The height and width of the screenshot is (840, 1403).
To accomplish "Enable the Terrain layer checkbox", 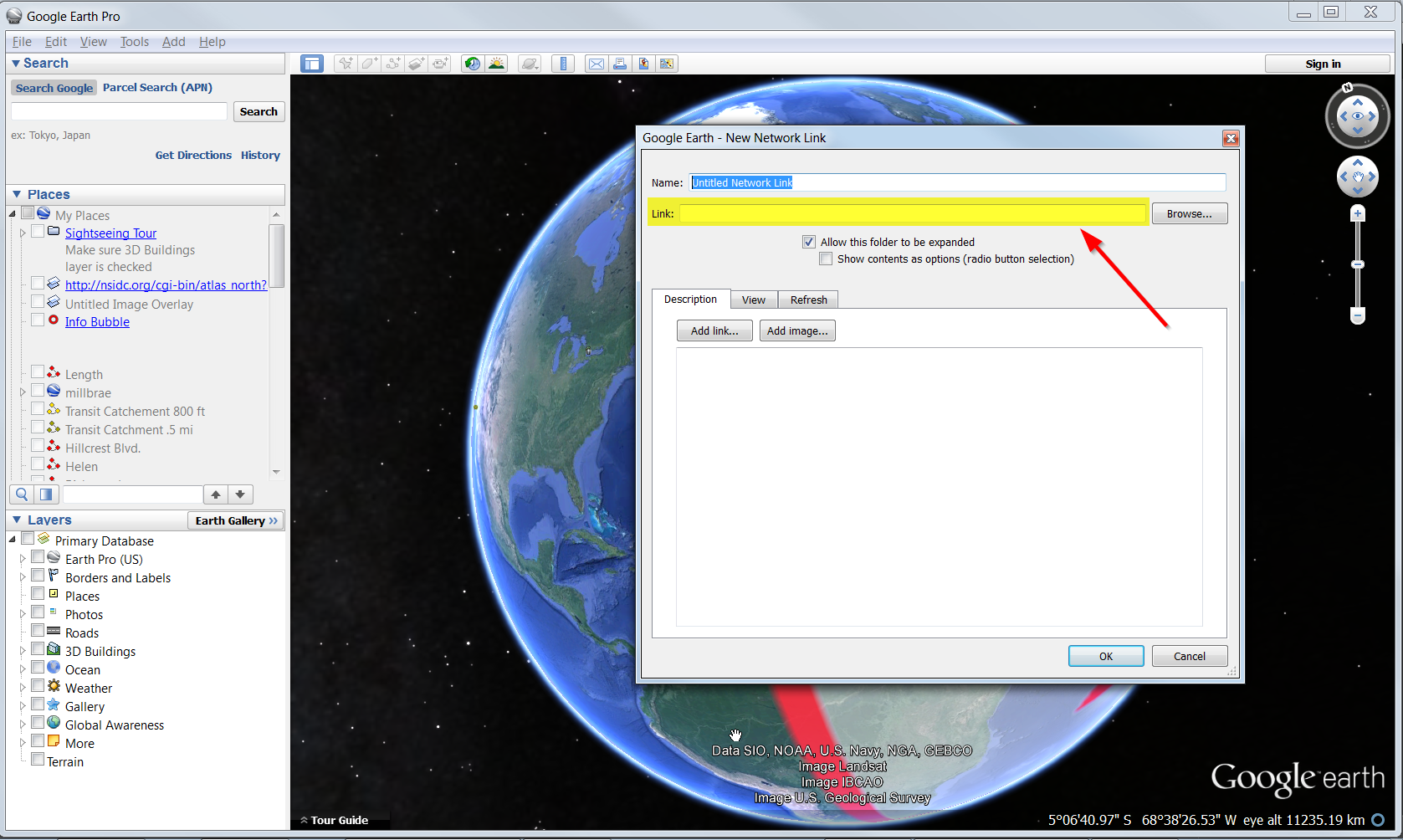I will pyautogui.click(x=38, y=760).
